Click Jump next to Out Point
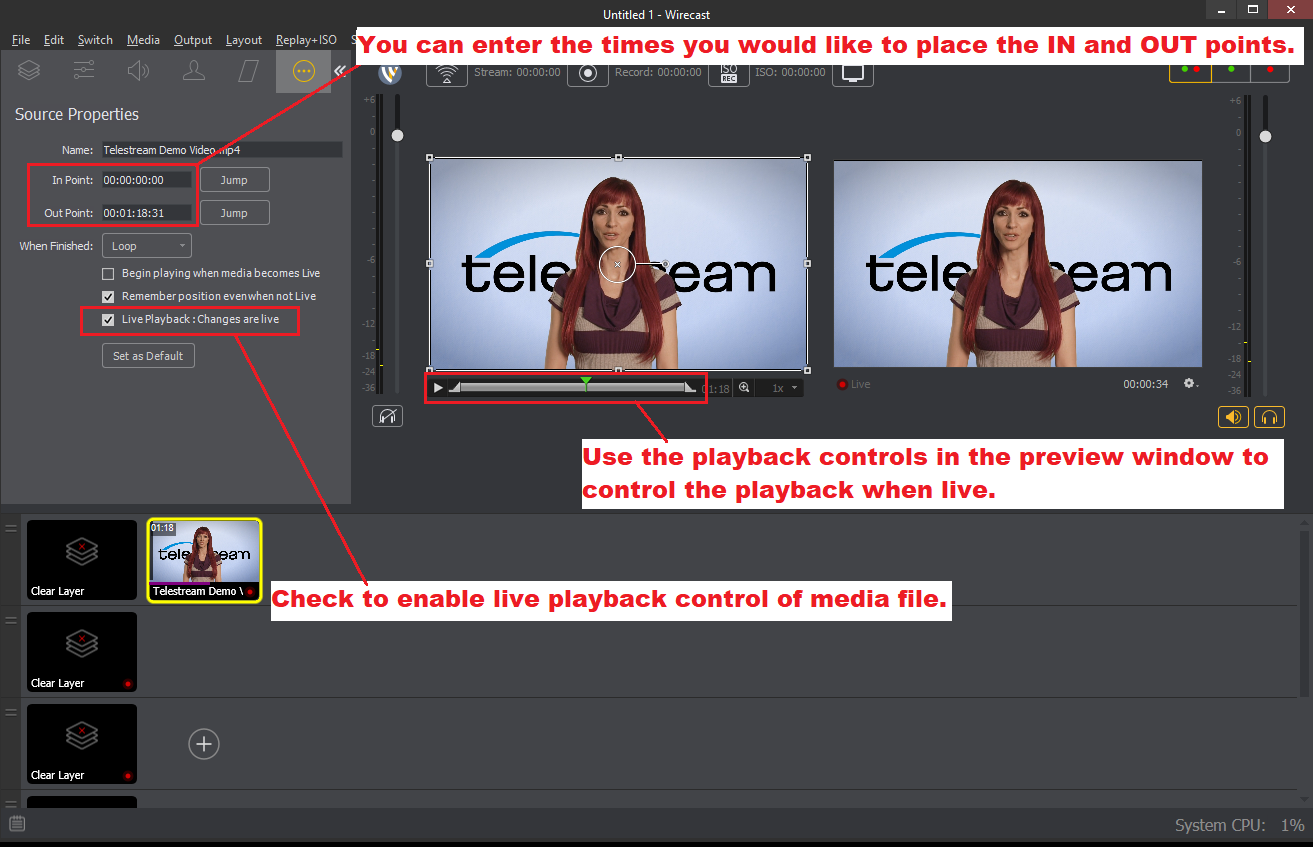 click(235, 213)
